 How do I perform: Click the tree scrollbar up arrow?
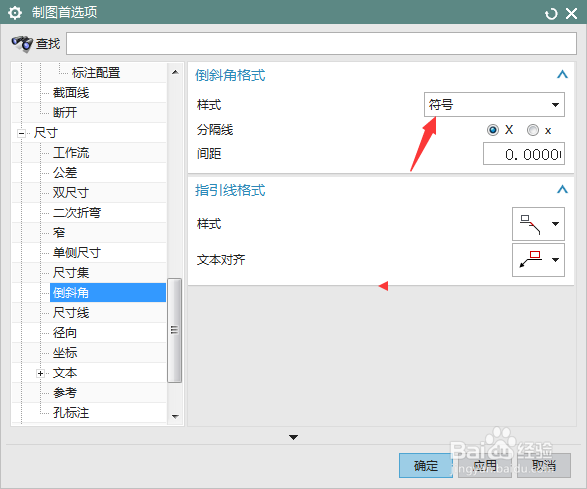[175, 72]
